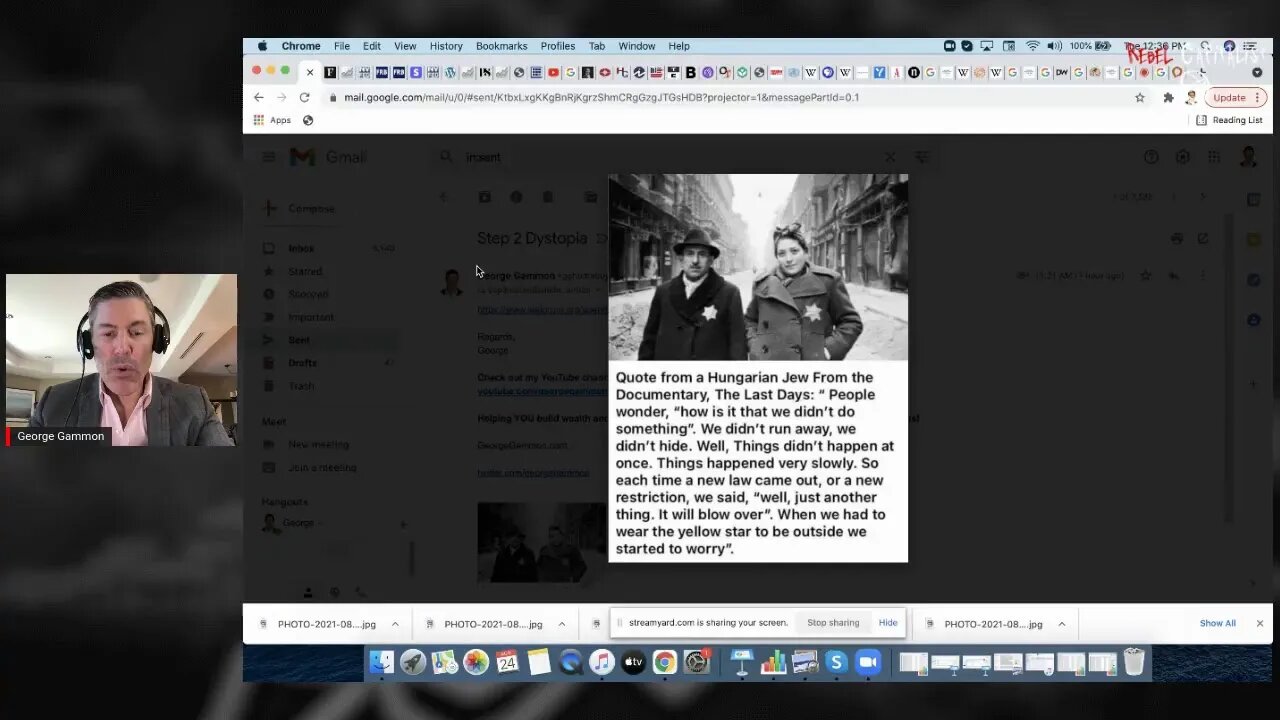Open the Trash in the Dock
The image size is (1280, 720).
pos(1133,662)
